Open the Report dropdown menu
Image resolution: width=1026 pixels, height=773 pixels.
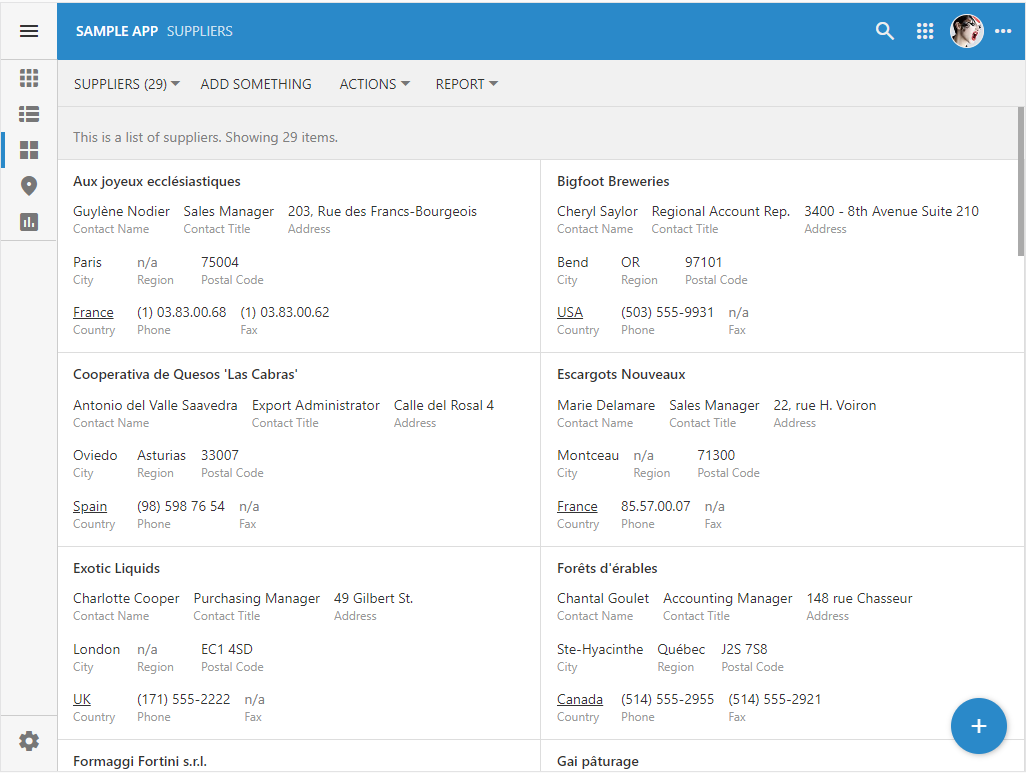[x=467, y=84]
